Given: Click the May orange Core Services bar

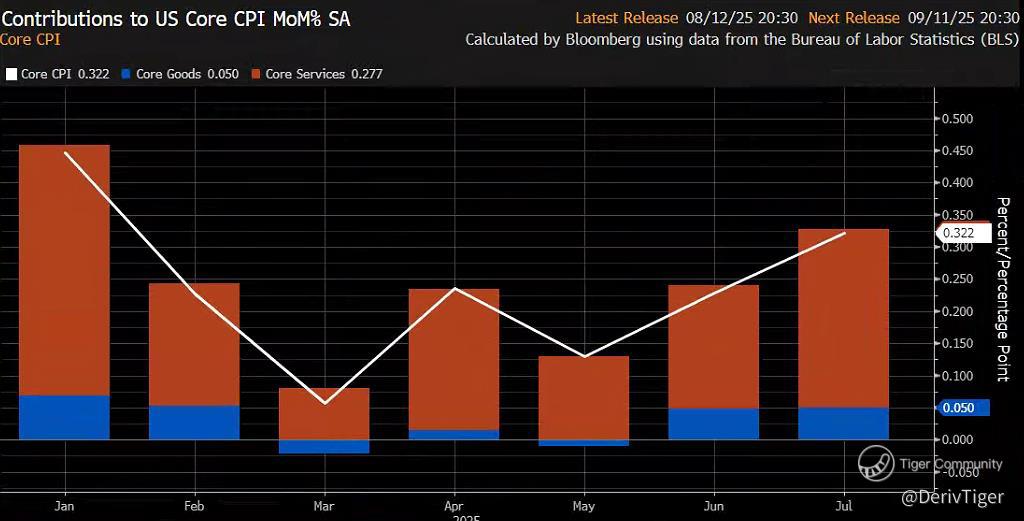Looking at the screenshot, I should [584, 398].
